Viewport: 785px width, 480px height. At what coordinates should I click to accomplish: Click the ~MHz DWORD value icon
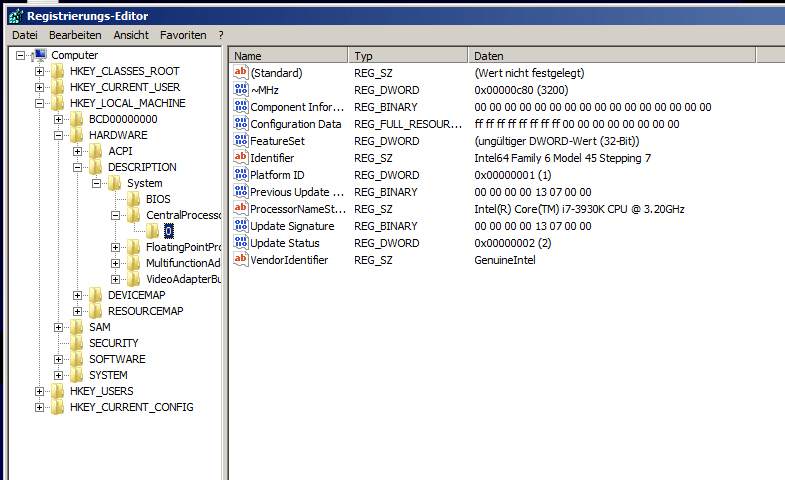pyautogui.click(x=241, y=90)
